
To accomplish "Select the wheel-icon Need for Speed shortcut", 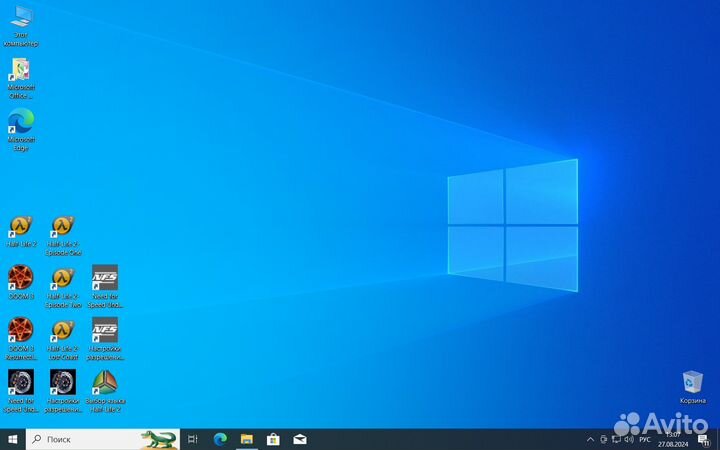I will point(21,391).
